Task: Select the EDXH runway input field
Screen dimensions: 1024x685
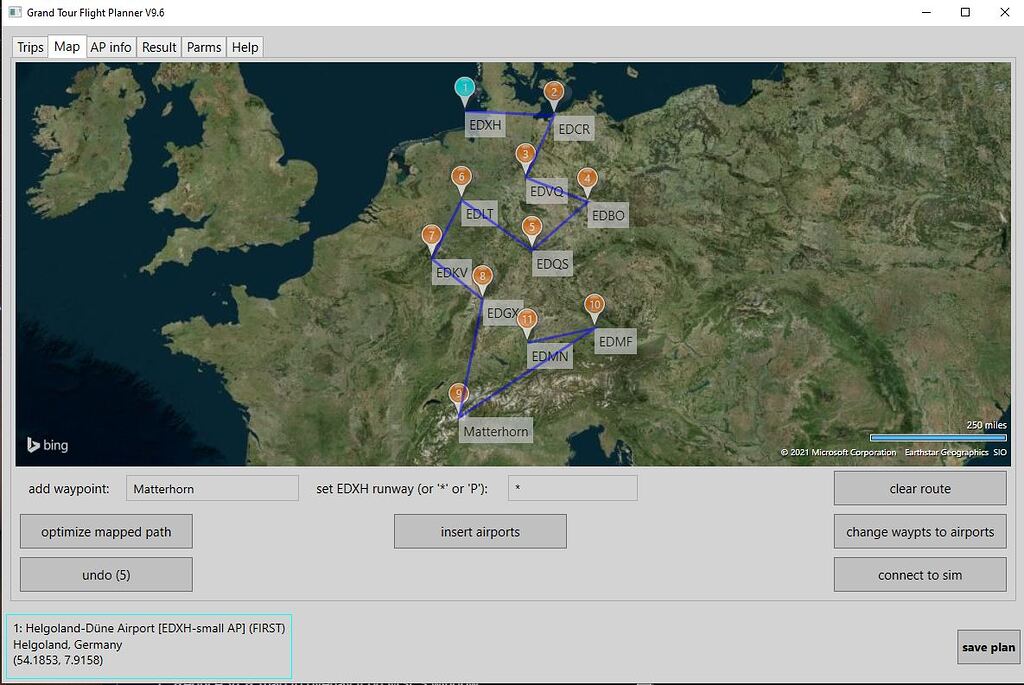Action: [572, 488]
